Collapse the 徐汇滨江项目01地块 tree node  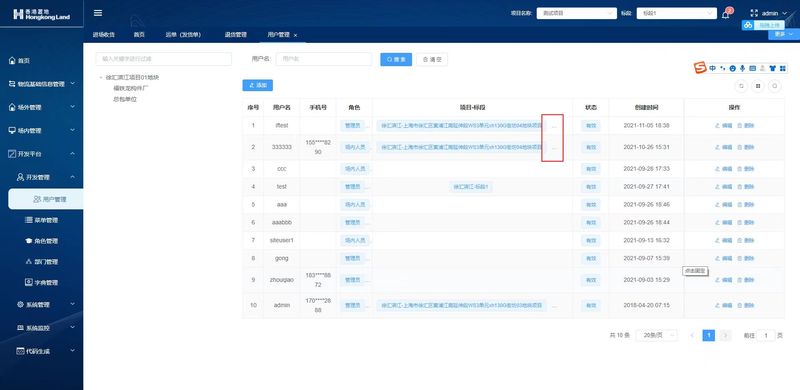101,78
